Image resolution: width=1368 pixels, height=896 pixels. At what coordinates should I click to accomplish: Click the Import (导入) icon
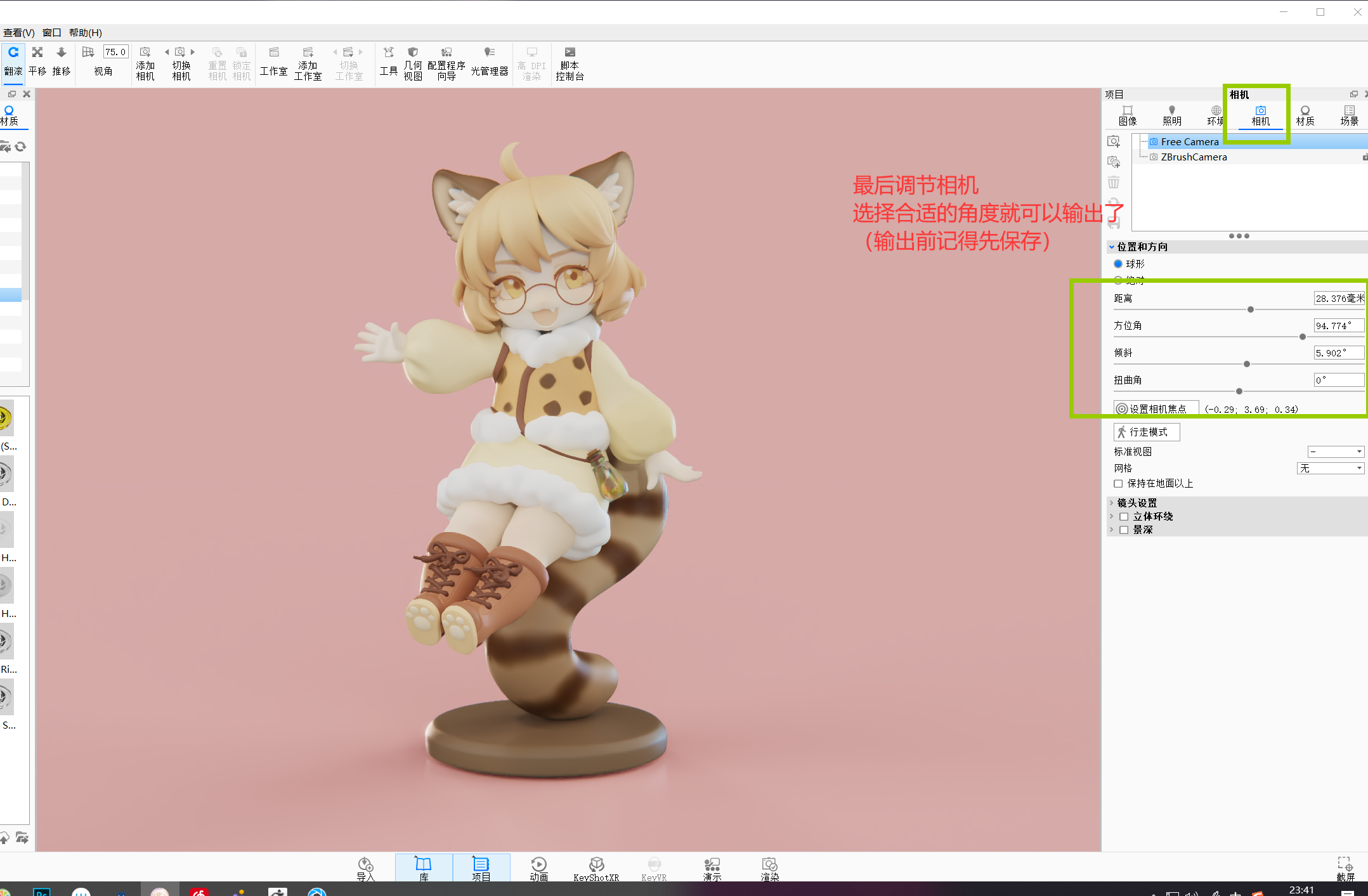click(366, 868)
